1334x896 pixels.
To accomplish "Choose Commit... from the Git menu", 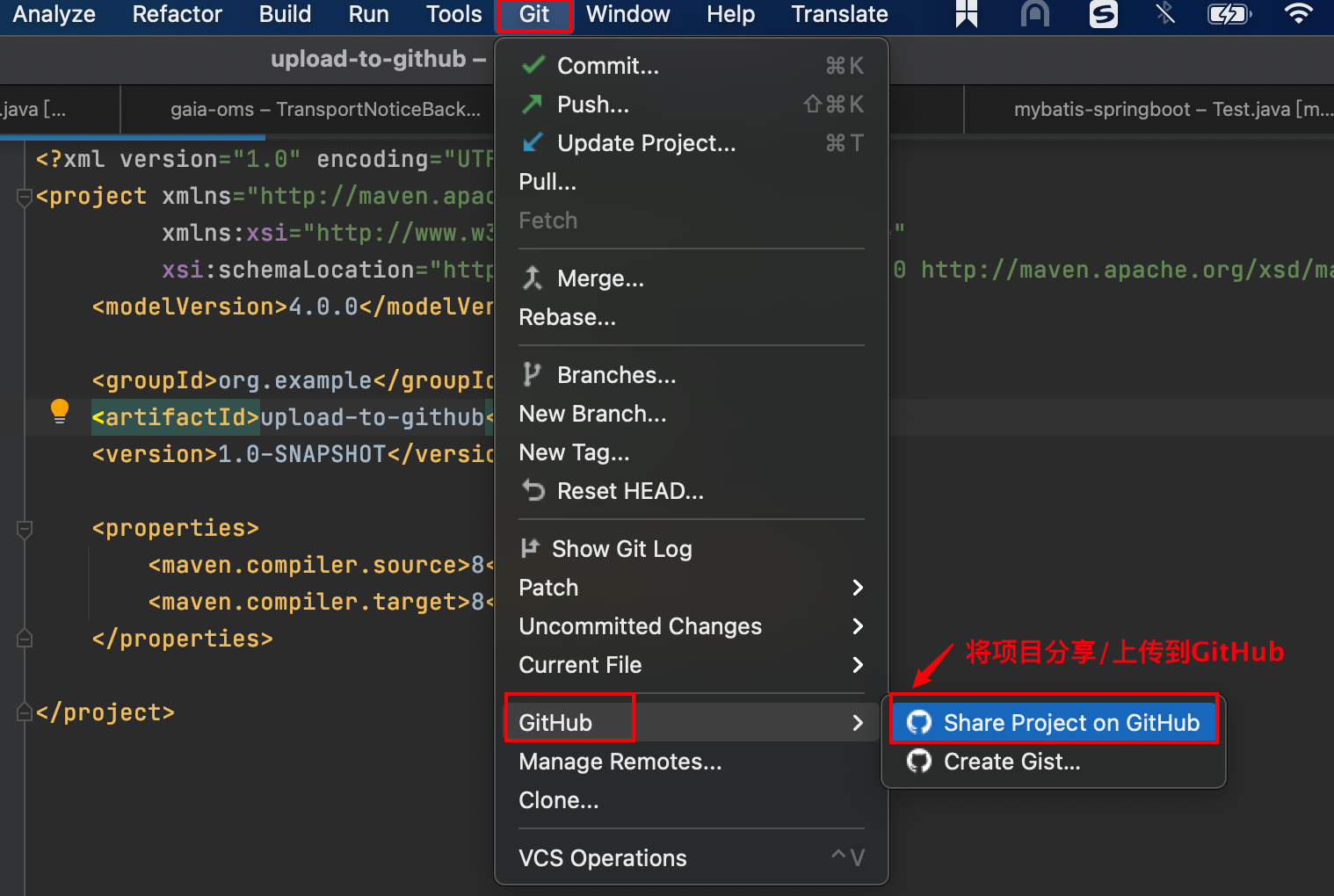I will [x=692, y=66].
